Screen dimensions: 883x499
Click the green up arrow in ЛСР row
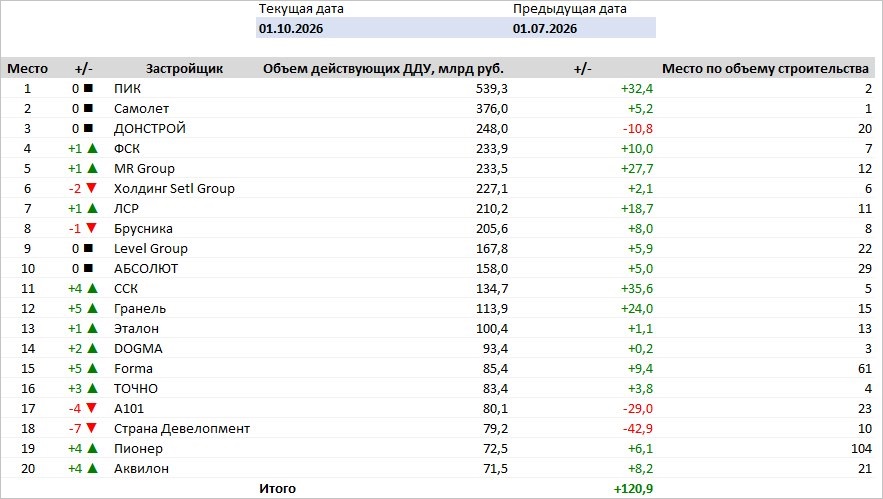click(92, 208)
